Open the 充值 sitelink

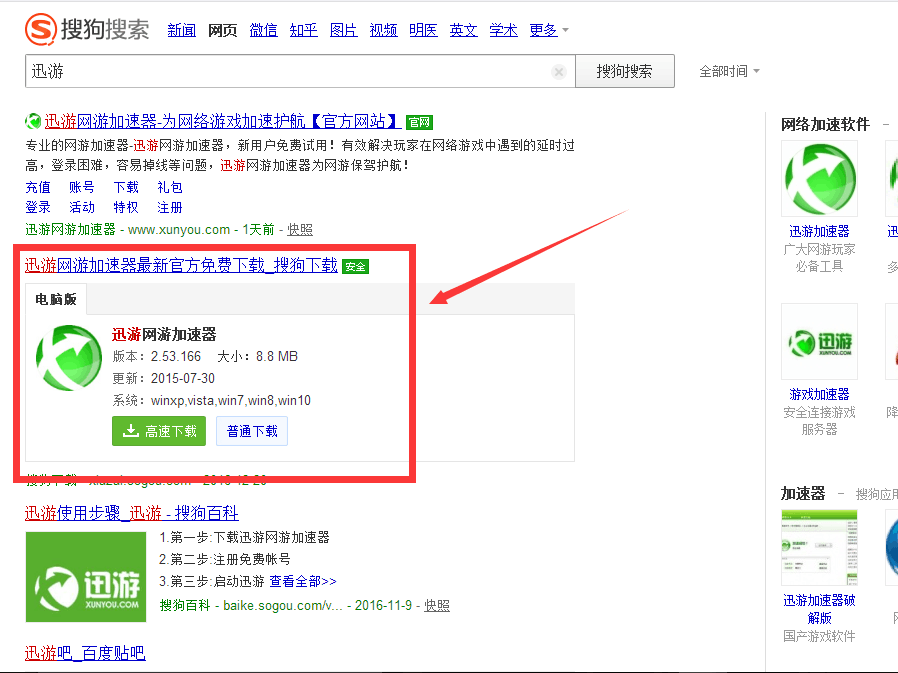point(38,187)
